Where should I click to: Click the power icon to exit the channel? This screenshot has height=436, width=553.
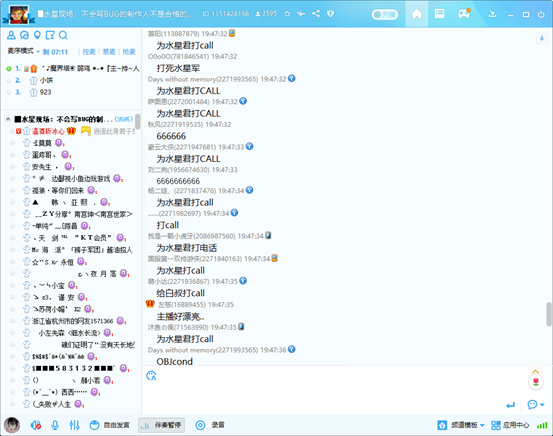(x=541, y=14)
